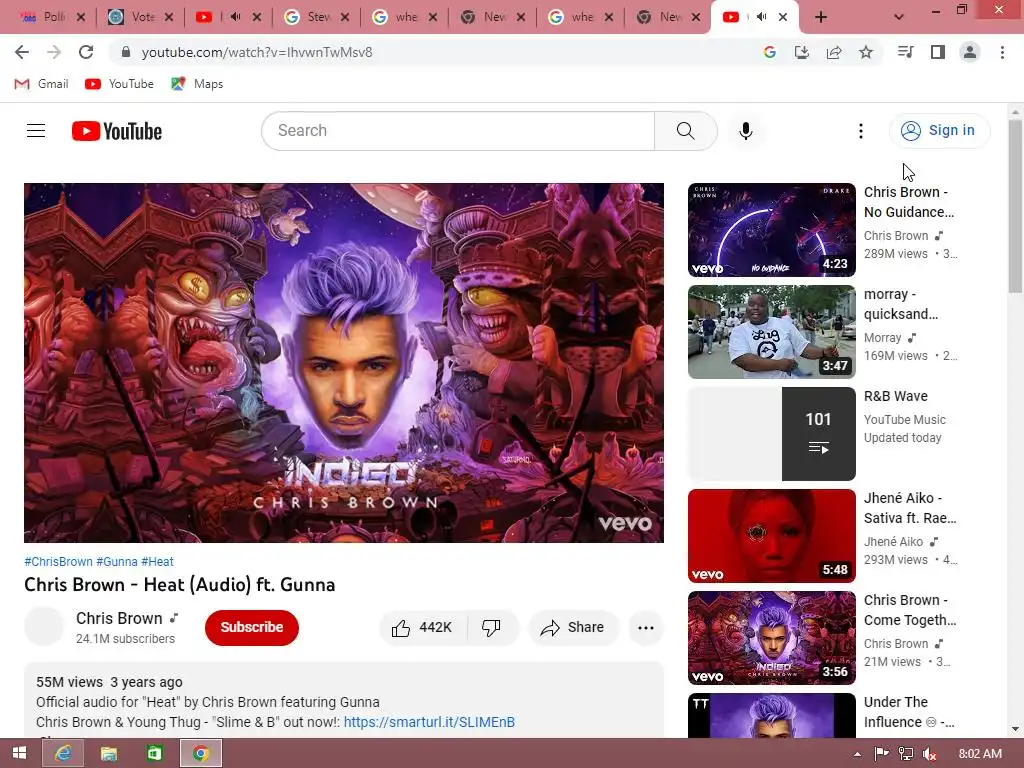Viewport: 1024px width, 768px height.
Task: Show hidden system tray icons
Action: (857, 754)
